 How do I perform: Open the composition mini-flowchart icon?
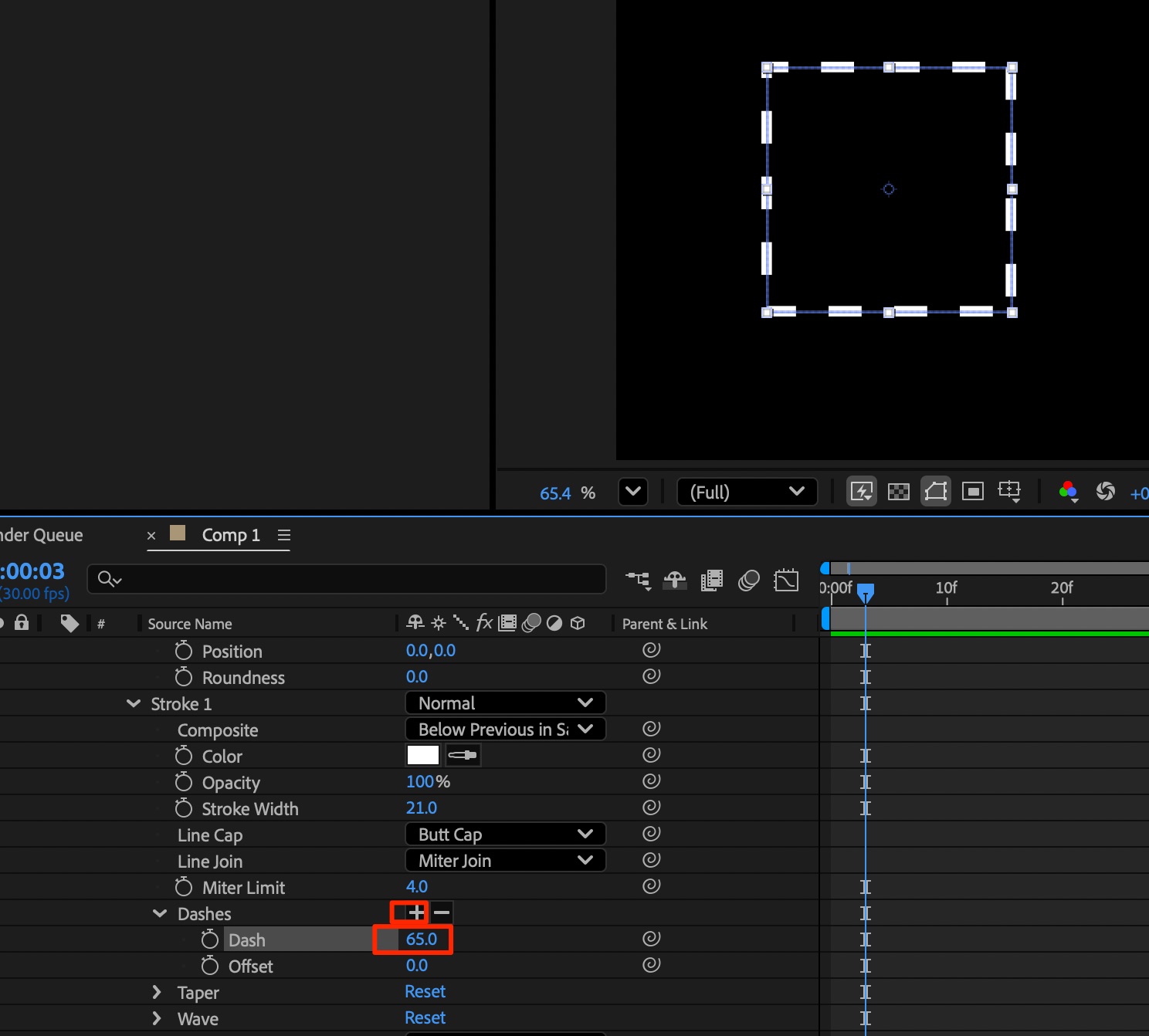pos(638,581)
